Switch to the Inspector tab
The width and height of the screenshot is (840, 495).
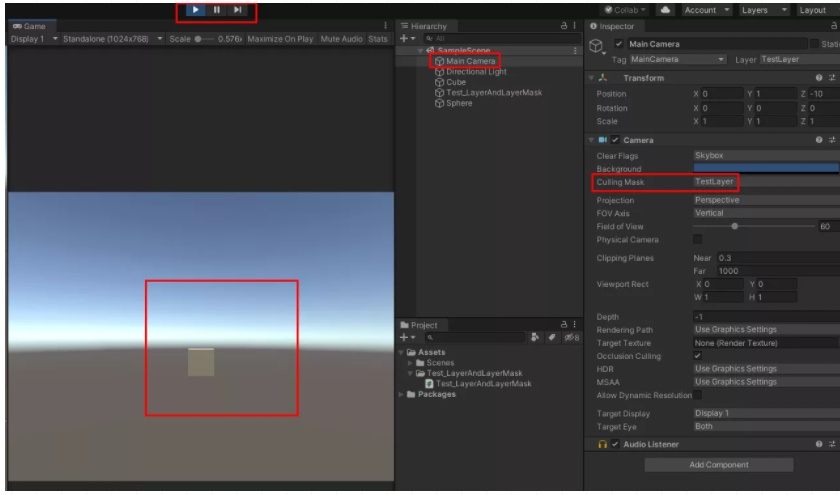coord(612,26)
